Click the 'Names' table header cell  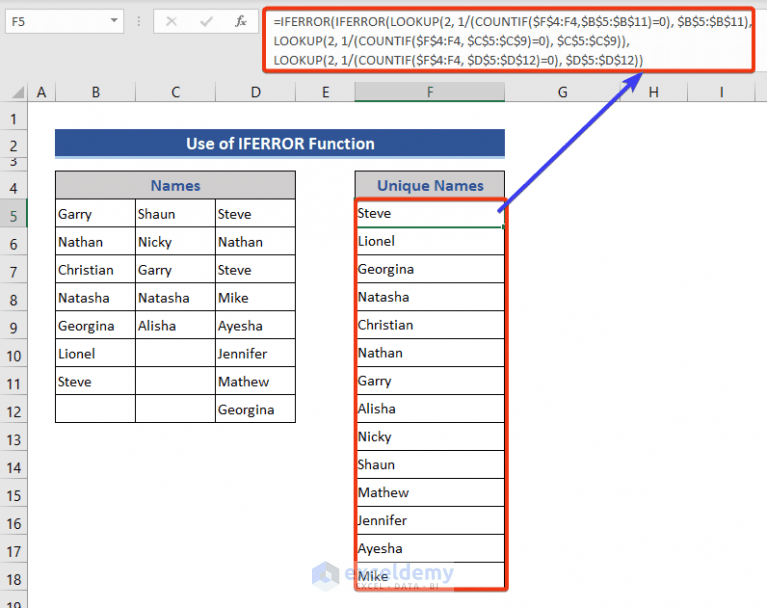point(175,185)
